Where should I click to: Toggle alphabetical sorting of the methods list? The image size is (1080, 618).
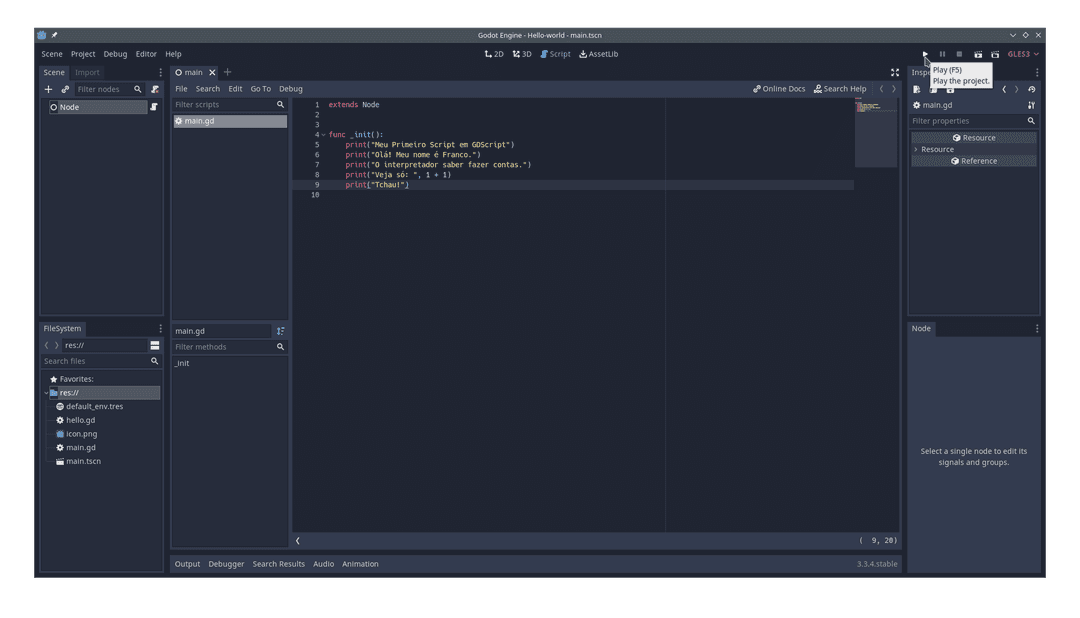[x=280, y=331]
